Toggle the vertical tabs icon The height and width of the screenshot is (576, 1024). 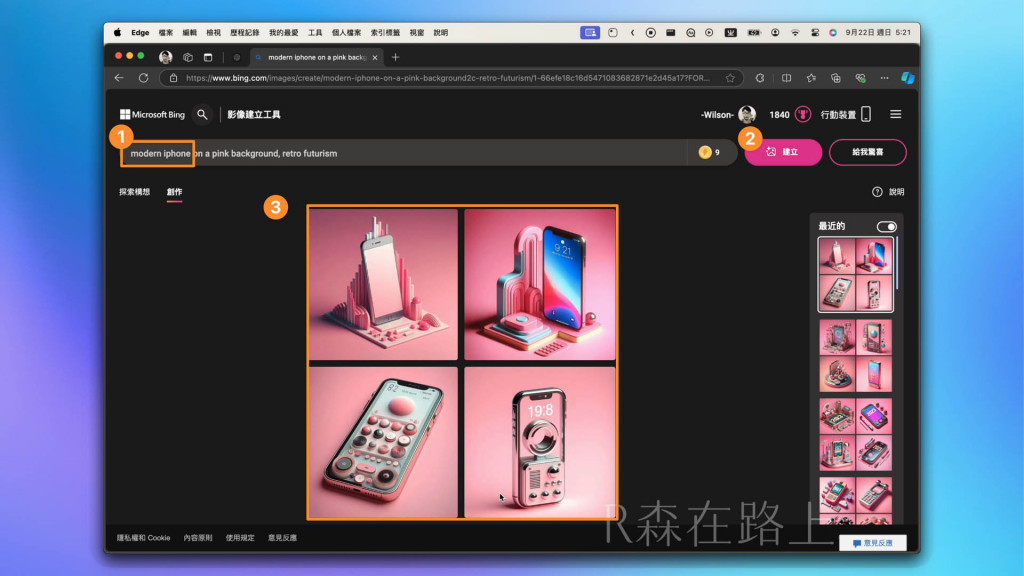[x=208, y=57]
